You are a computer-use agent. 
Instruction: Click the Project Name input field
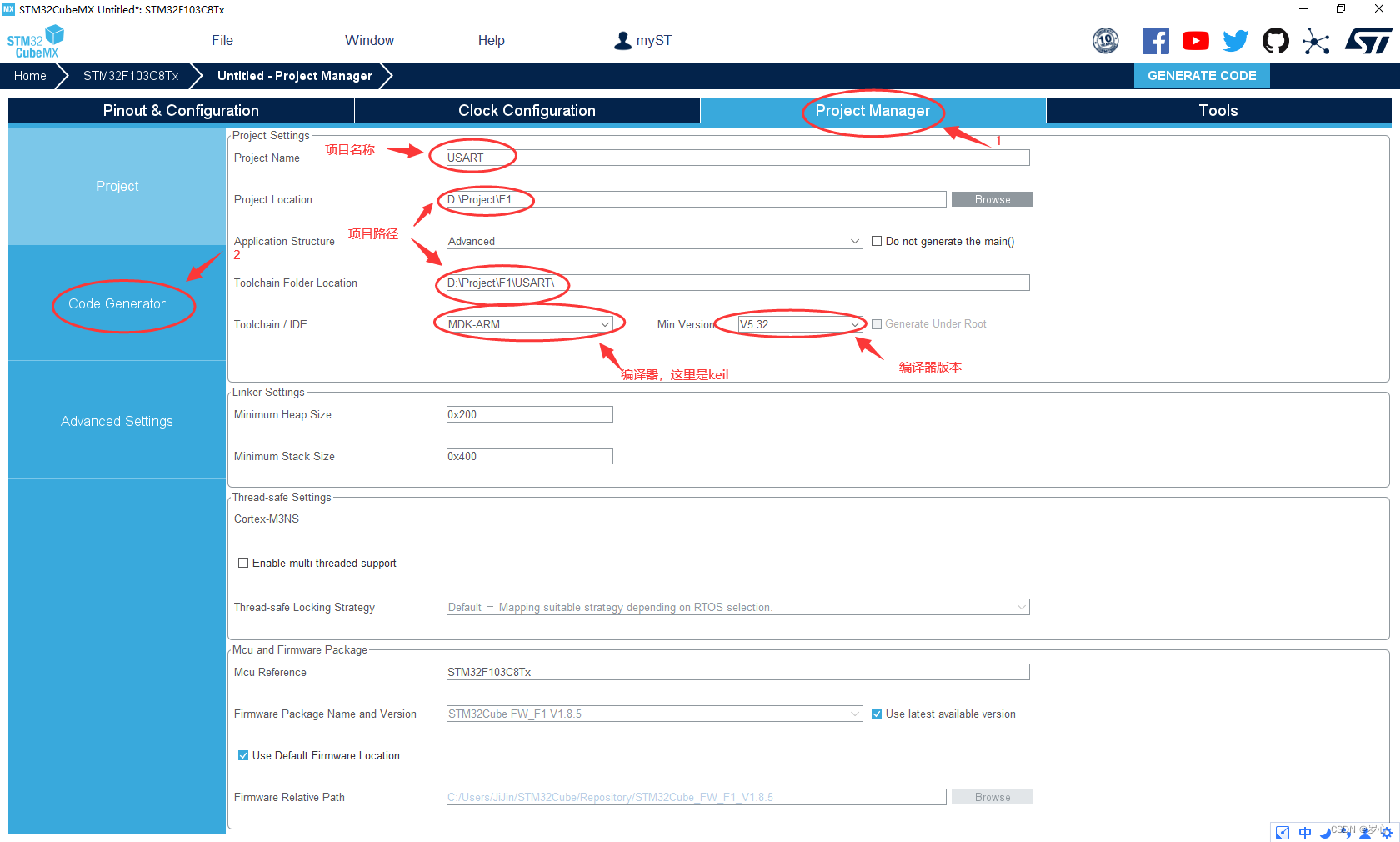pyautogui.click(x=737, y=158)
